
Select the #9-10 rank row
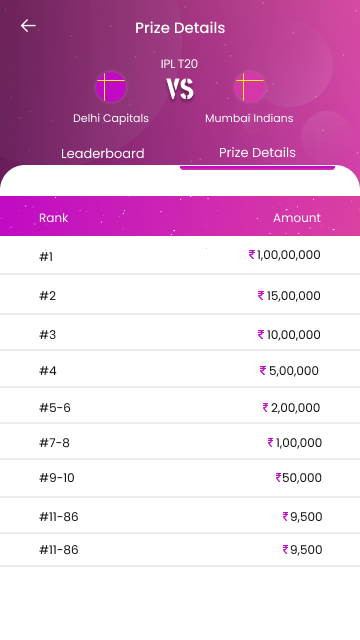pyautogui.click(x=180, y=478)
